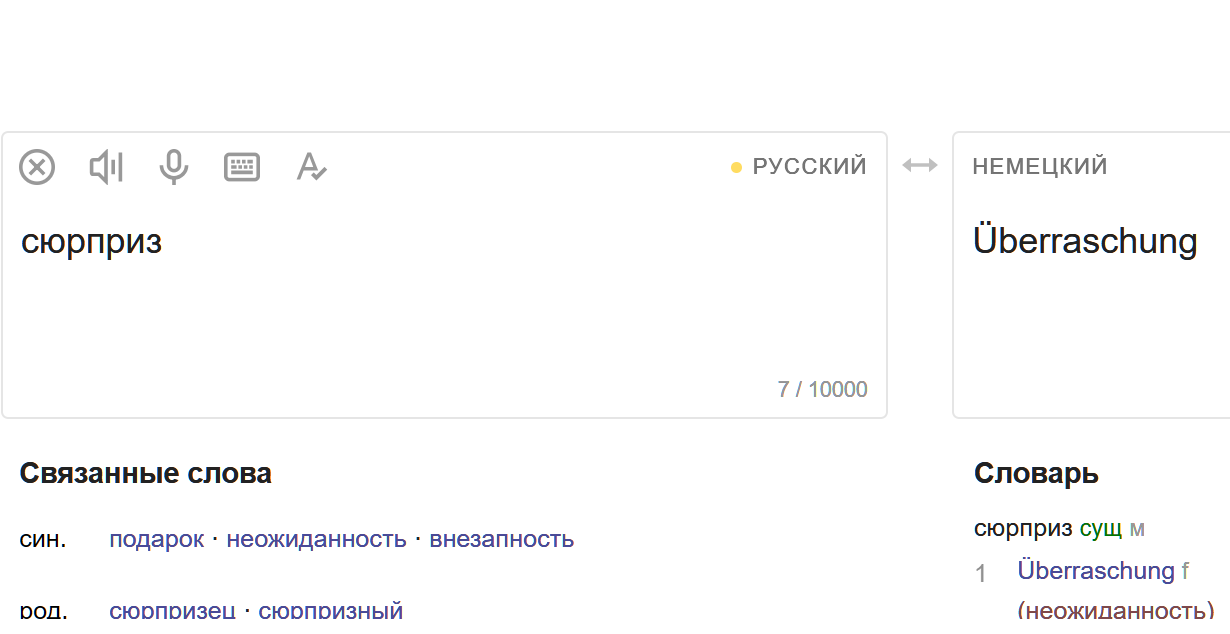Screen dimensions: 1230x634
Task: Click the Связанные слова heading
Action: click(x=146, y=474)
